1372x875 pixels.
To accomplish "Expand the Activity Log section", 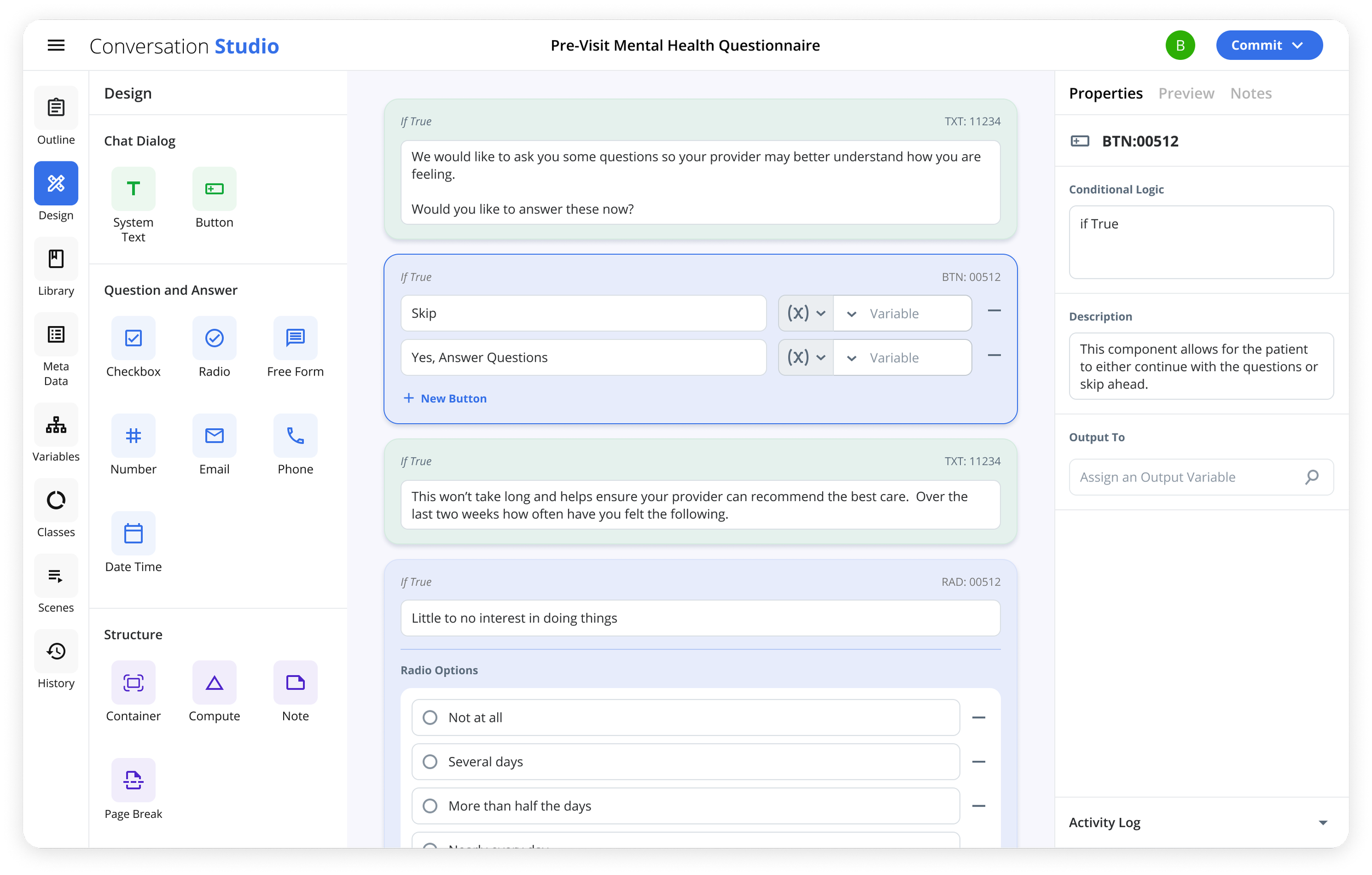I will (x=1323, y=822).
